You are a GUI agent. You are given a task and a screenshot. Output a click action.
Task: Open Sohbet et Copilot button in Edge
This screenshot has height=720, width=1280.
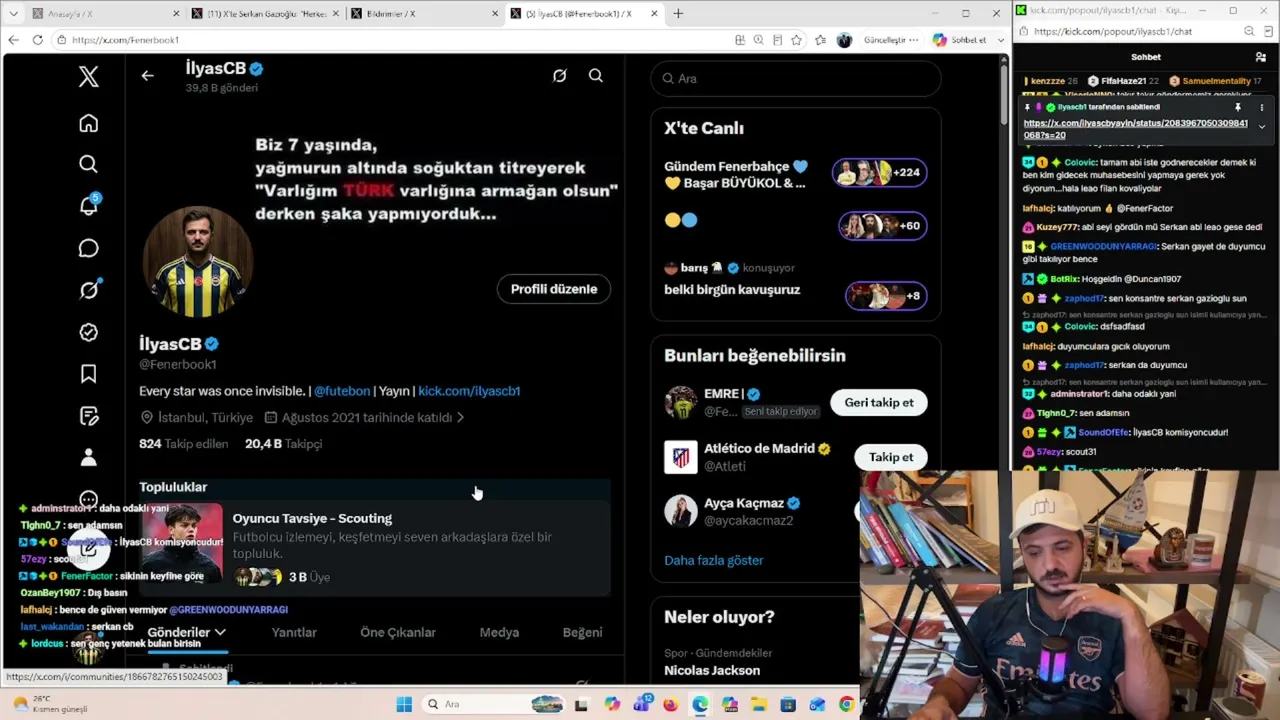[960, 40]
